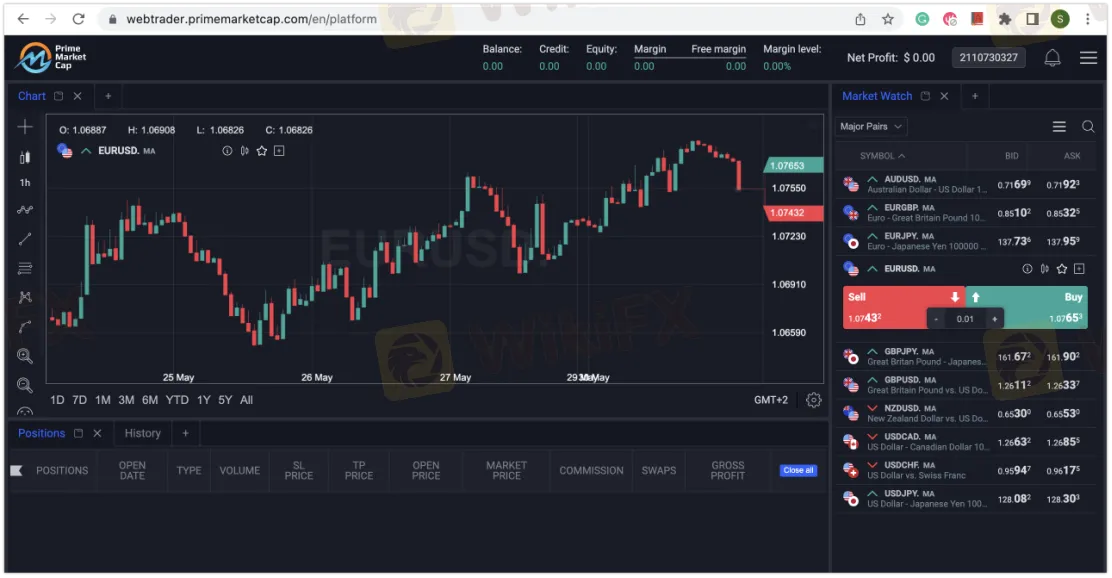Zoom in on the chart
Screen dimensions: 1112x578
tap(25, 356)
